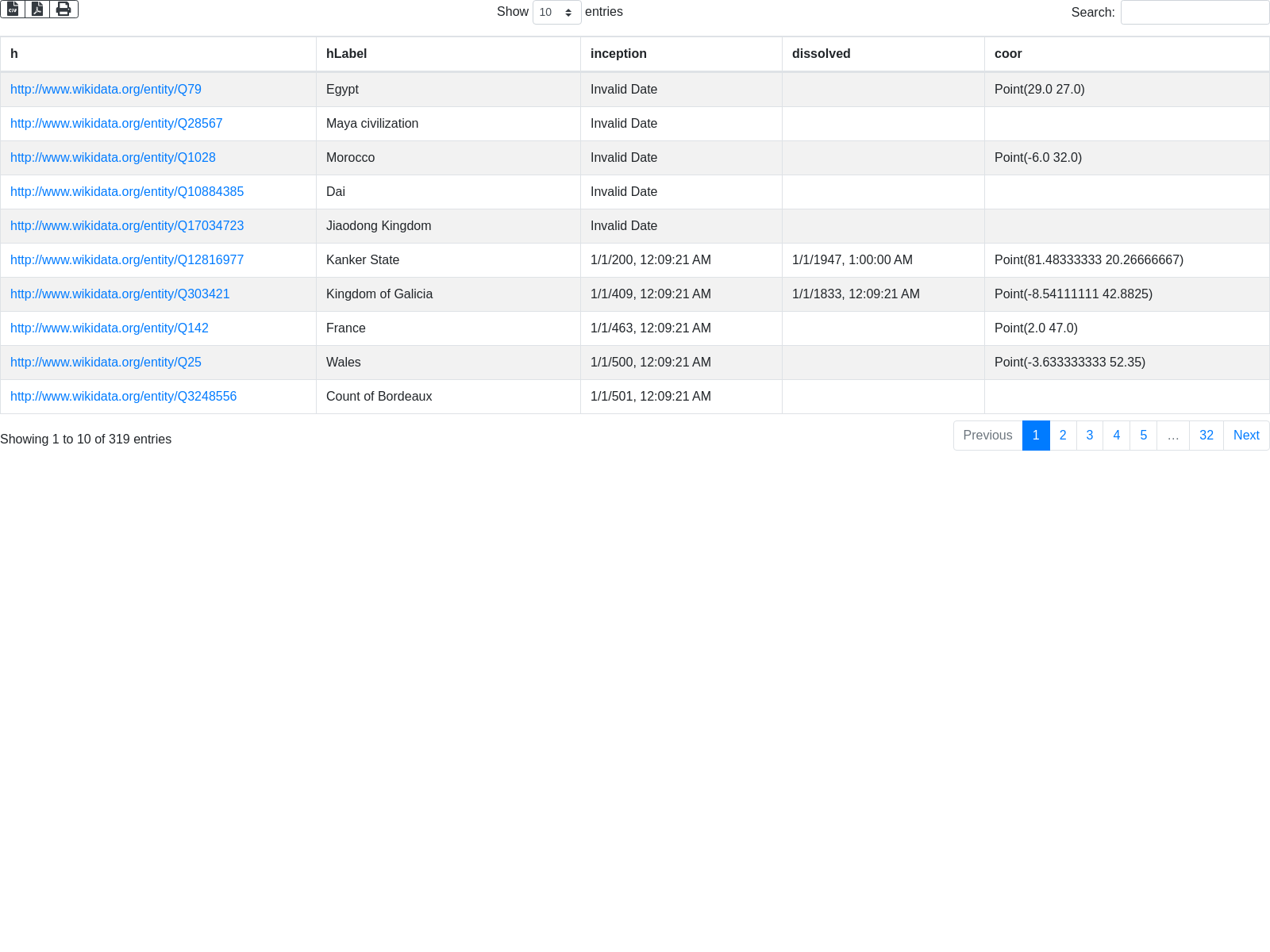Export the table as PDF
1270x952 pixels.
[37, 9]
